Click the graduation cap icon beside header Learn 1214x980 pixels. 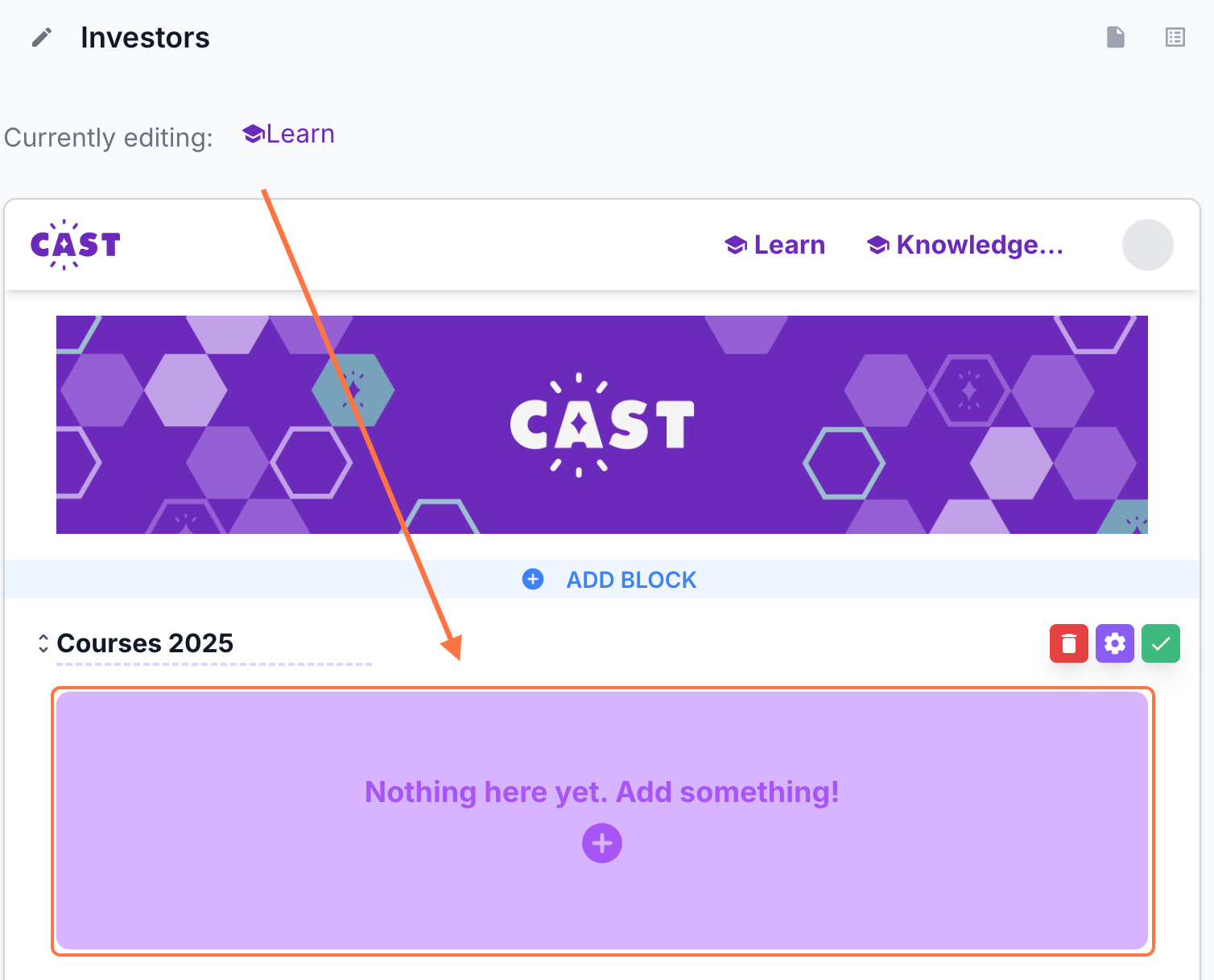pos(736,245)
